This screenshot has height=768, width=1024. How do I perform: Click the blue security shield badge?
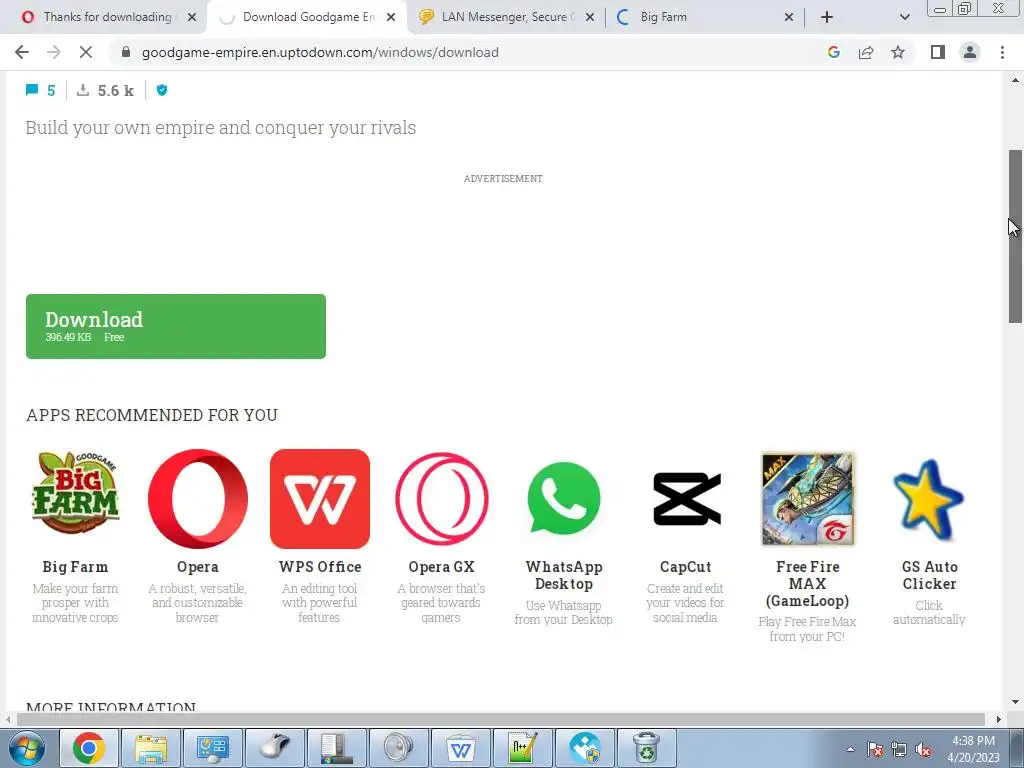tap(162, 90)
